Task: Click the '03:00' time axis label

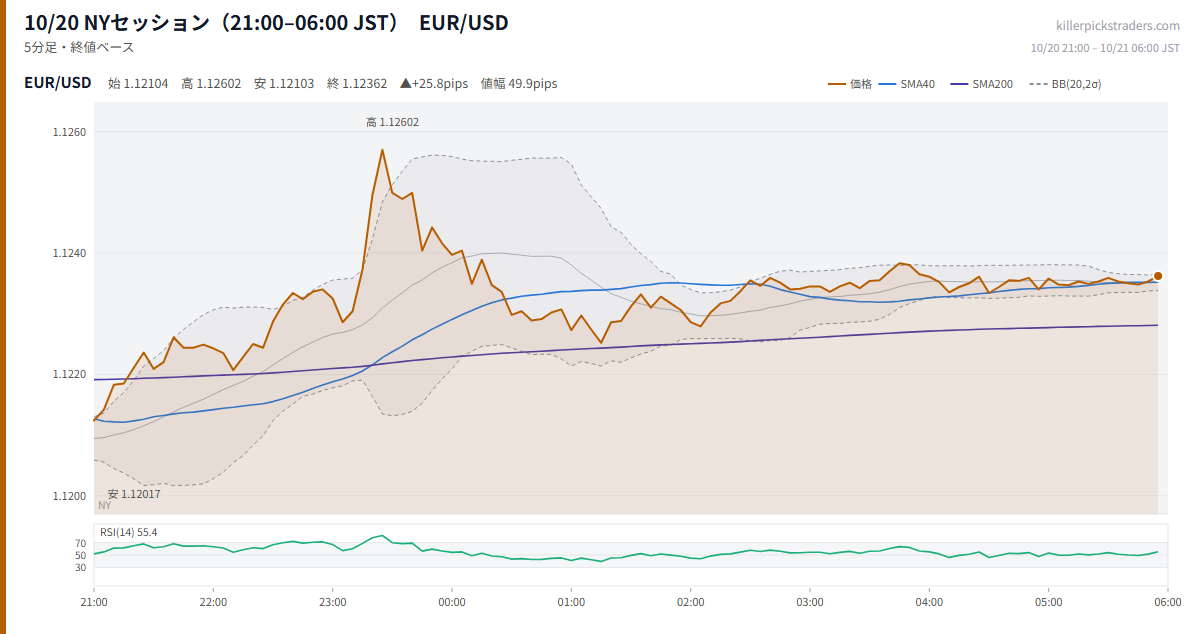Action: [x=810, y=602]
